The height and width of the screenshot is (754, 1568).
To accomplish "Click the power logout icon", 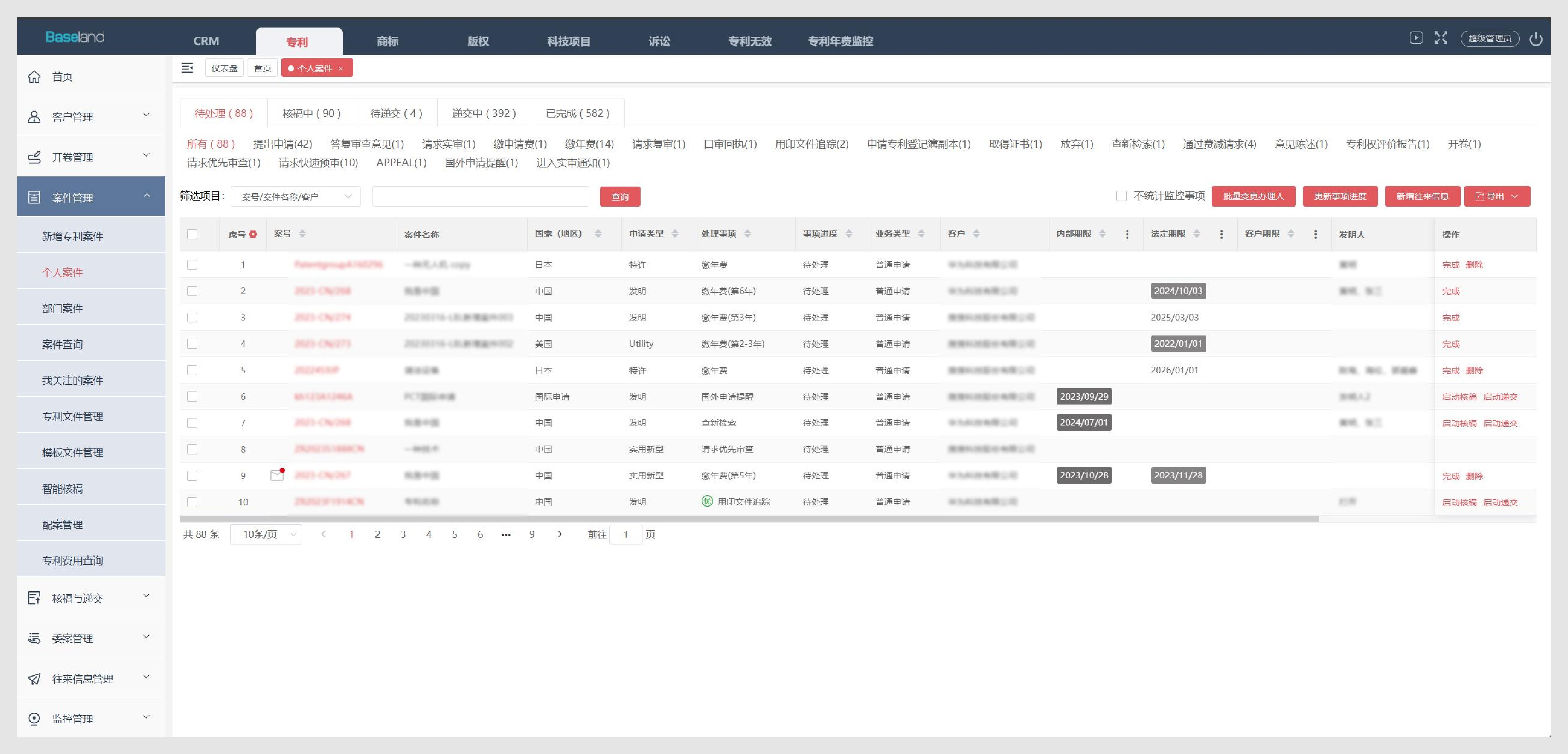I will (1536, 38).
